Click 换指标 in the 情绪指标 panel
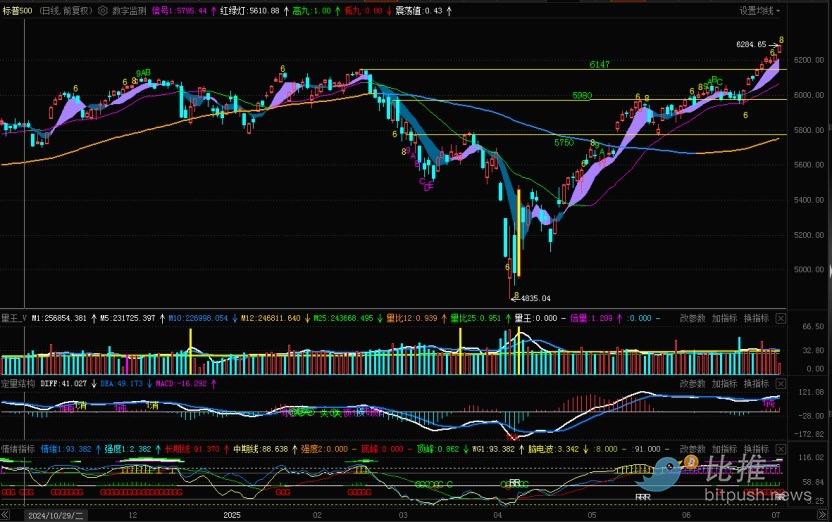 point(756,449)
